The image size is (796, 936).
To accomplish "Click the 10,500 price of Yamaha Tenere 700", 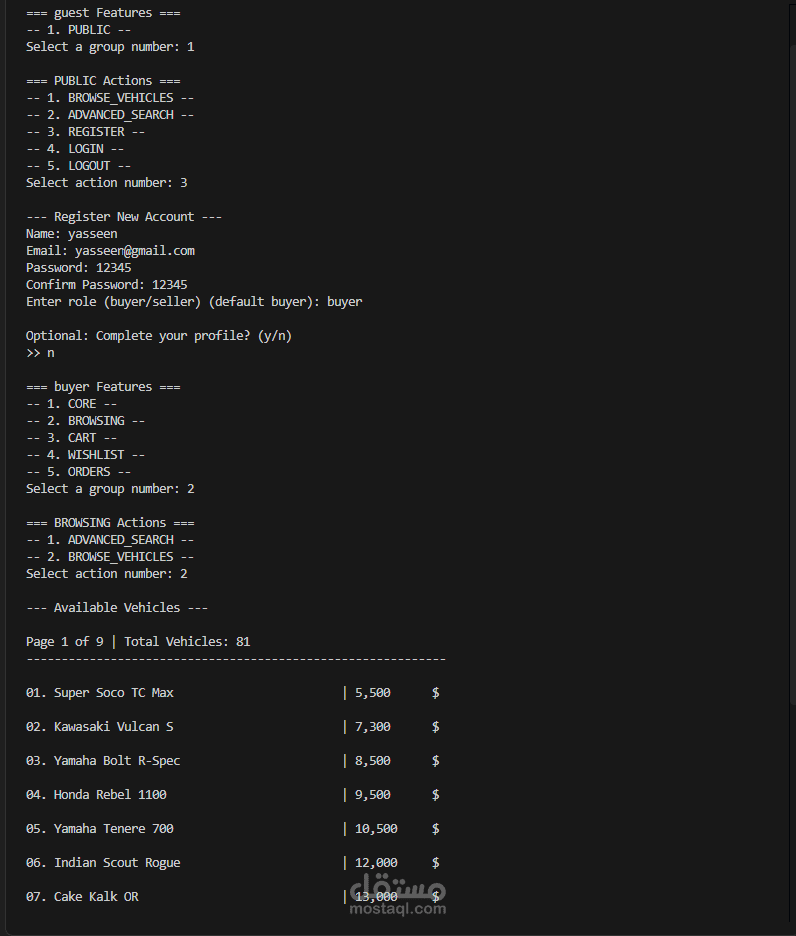I will [x=376, y=829].
